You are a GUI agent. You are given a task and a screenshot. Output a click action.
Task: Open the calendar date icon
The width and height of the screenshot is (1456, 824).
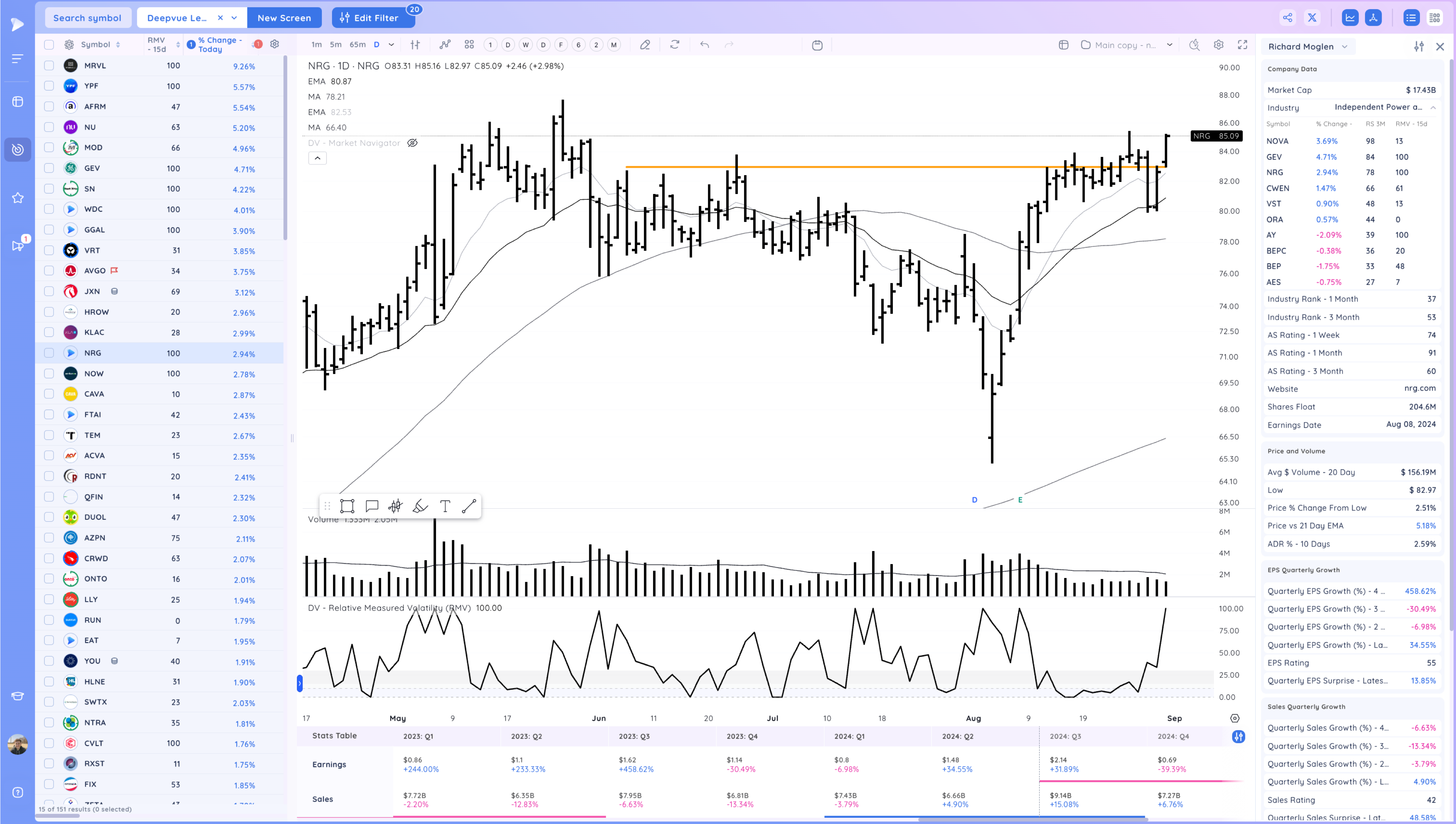[817, 45]
